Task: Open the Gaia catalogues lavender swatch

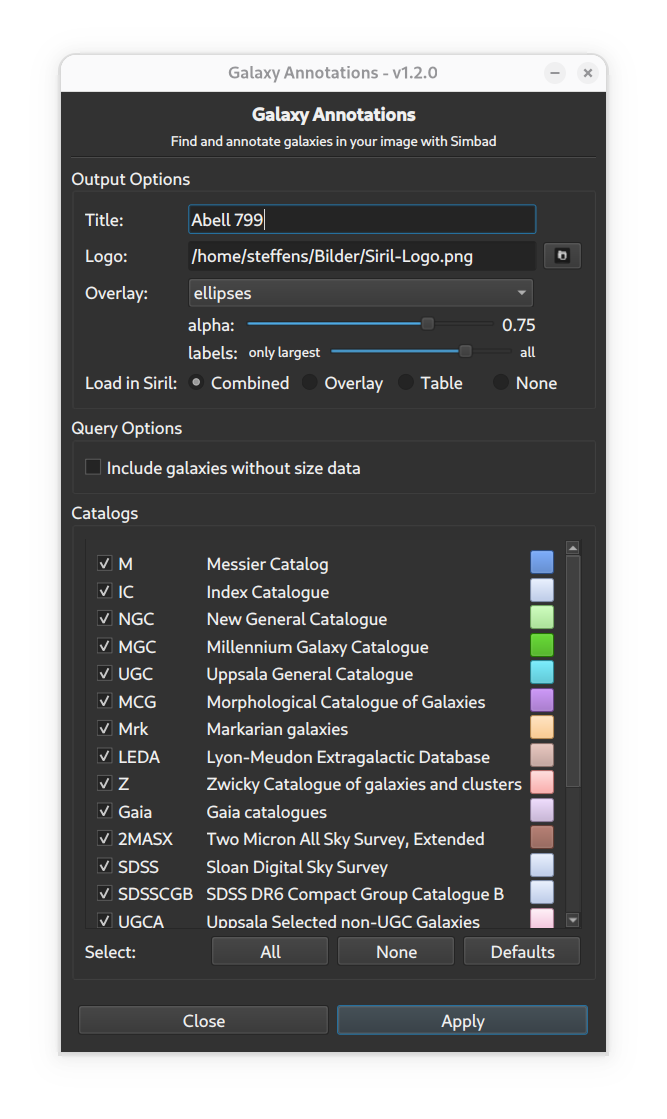Action: (x=542, y=810)
